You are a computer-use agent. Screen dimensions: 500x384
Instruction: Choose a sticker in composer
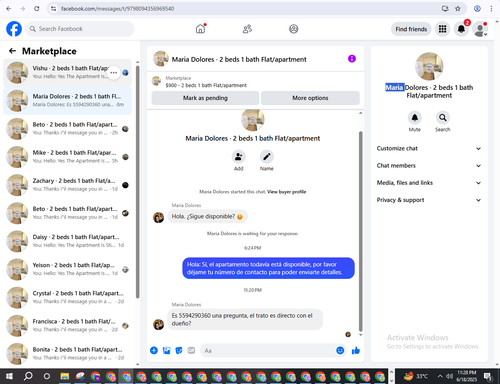(x=179, y=350)
